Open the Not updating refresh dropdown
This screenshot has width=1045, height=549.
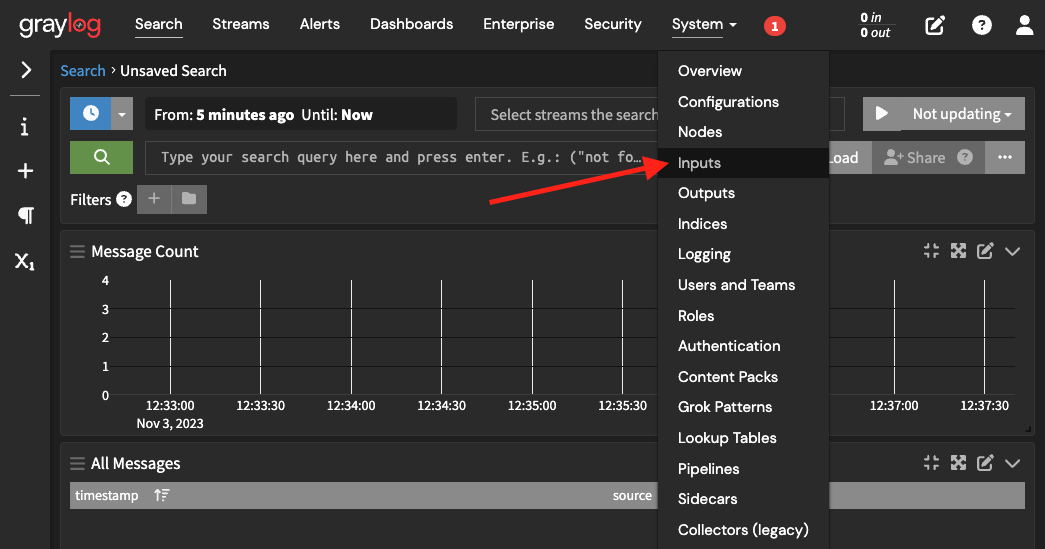(x=962, y=114)
